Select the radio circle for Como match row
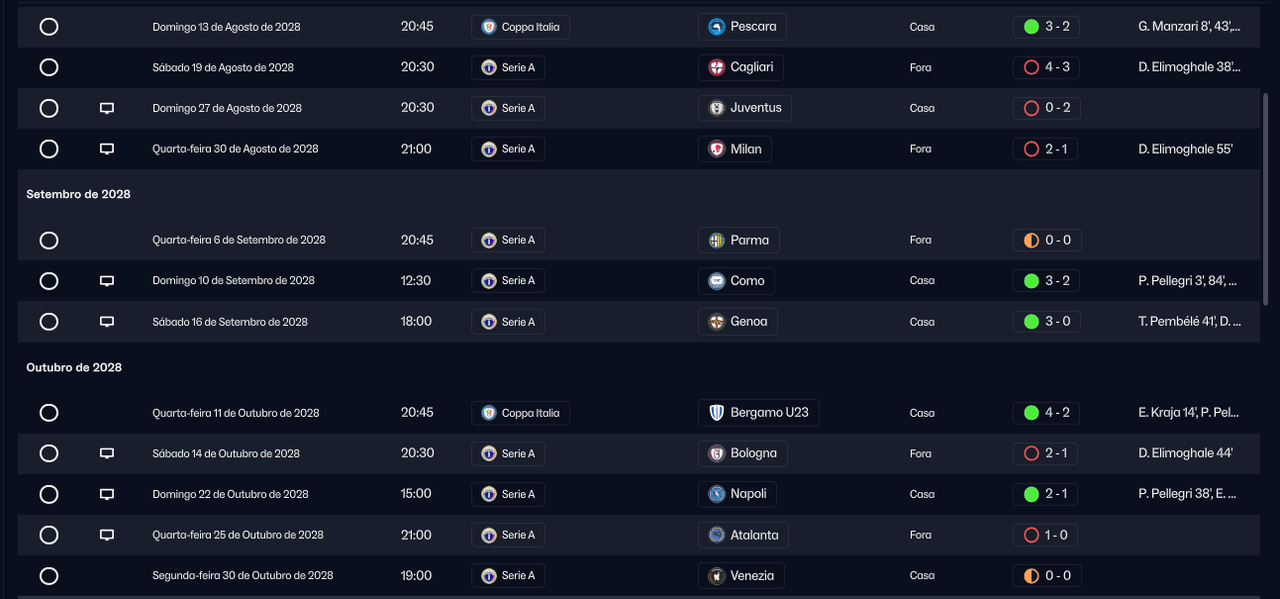This screenshot has height=599, width=1280. click(x=49, y=281)
